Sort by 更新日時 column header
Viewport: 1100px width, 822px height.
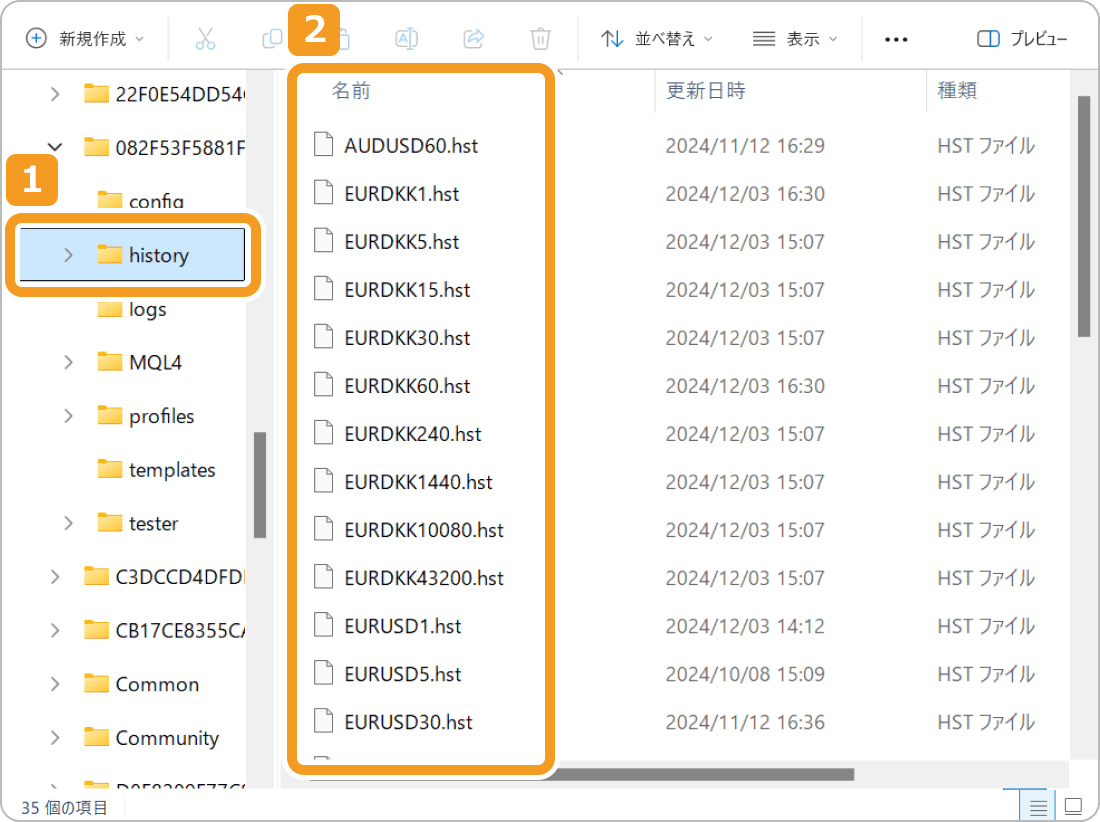[x=706, y=91]
